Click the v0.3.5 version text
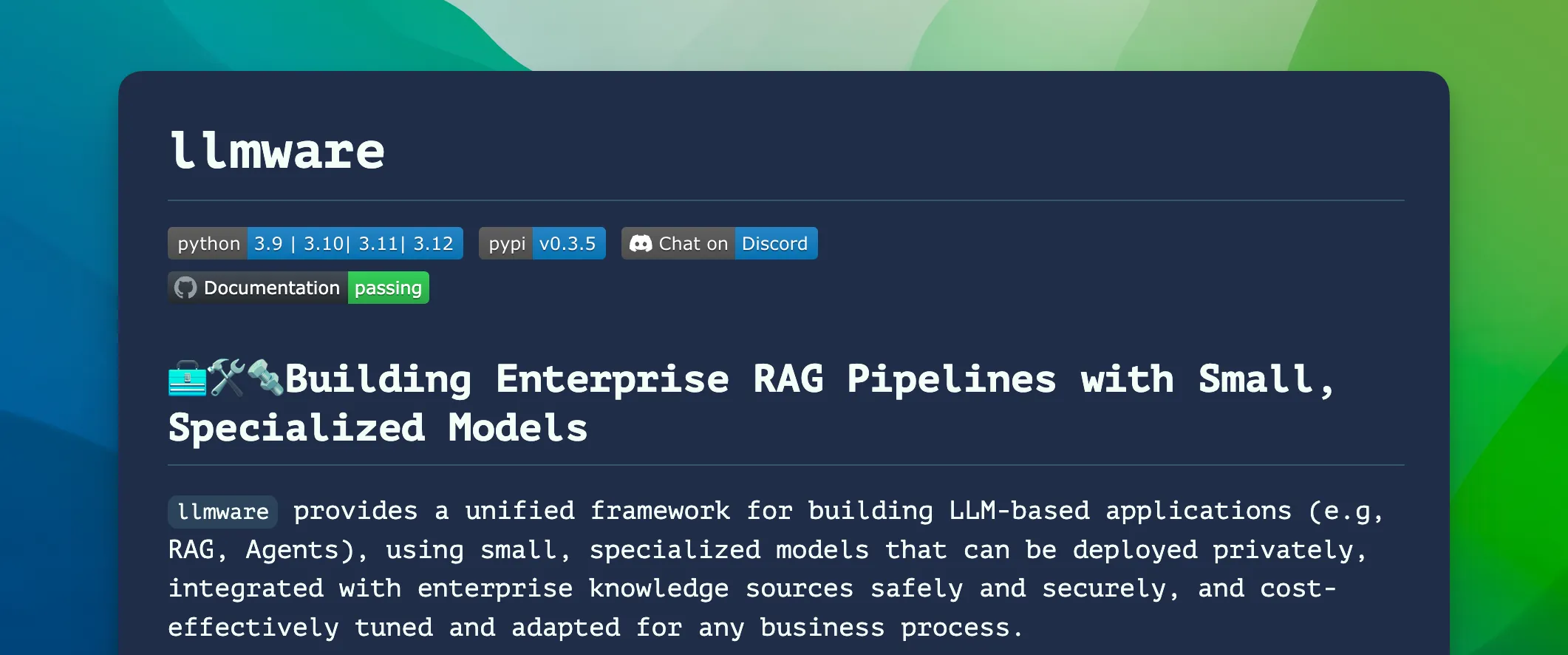 (567, 243)
